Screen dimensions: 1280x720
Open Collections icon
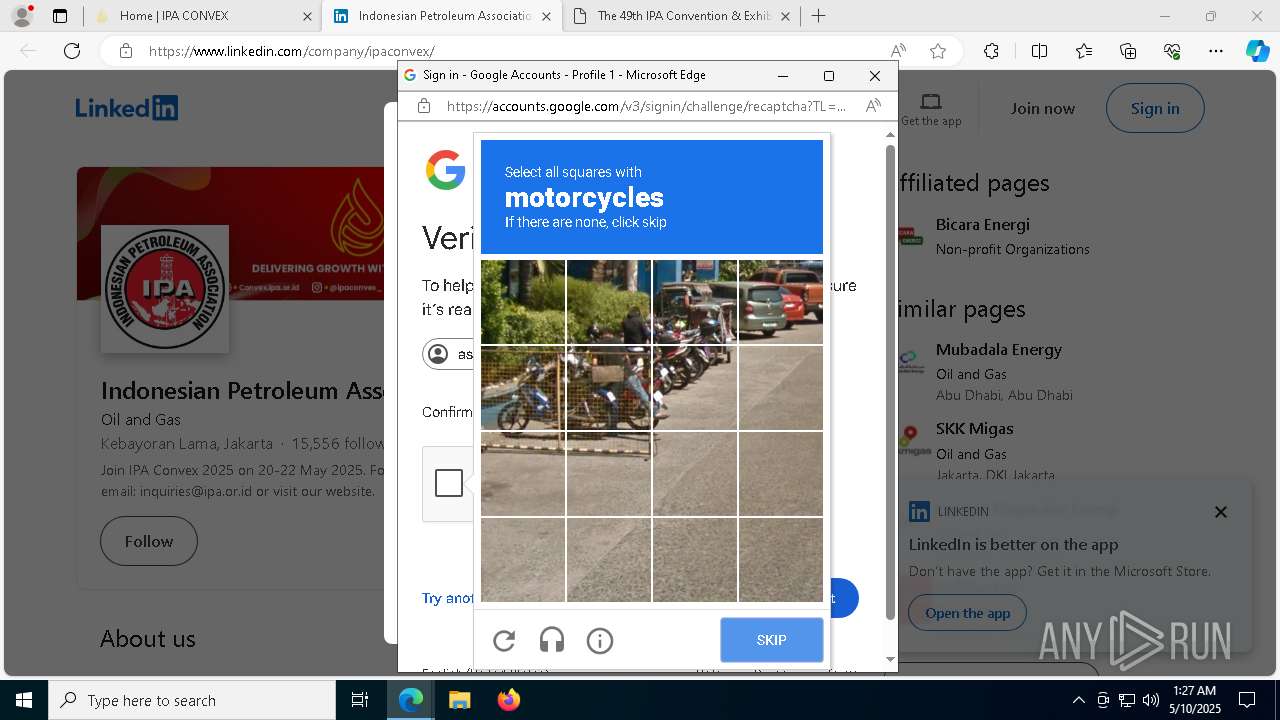click(1128, 51)
